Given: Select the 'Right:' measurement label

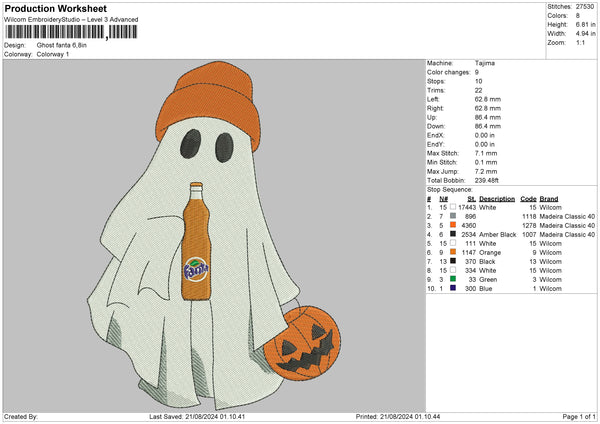Looking at the screenshot, I should point(435,108).
